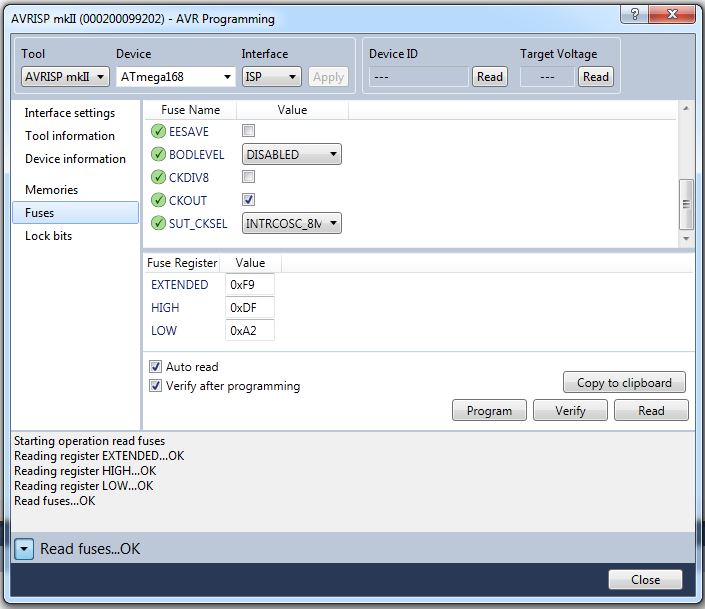Click the LOW register label

(164, 331)
